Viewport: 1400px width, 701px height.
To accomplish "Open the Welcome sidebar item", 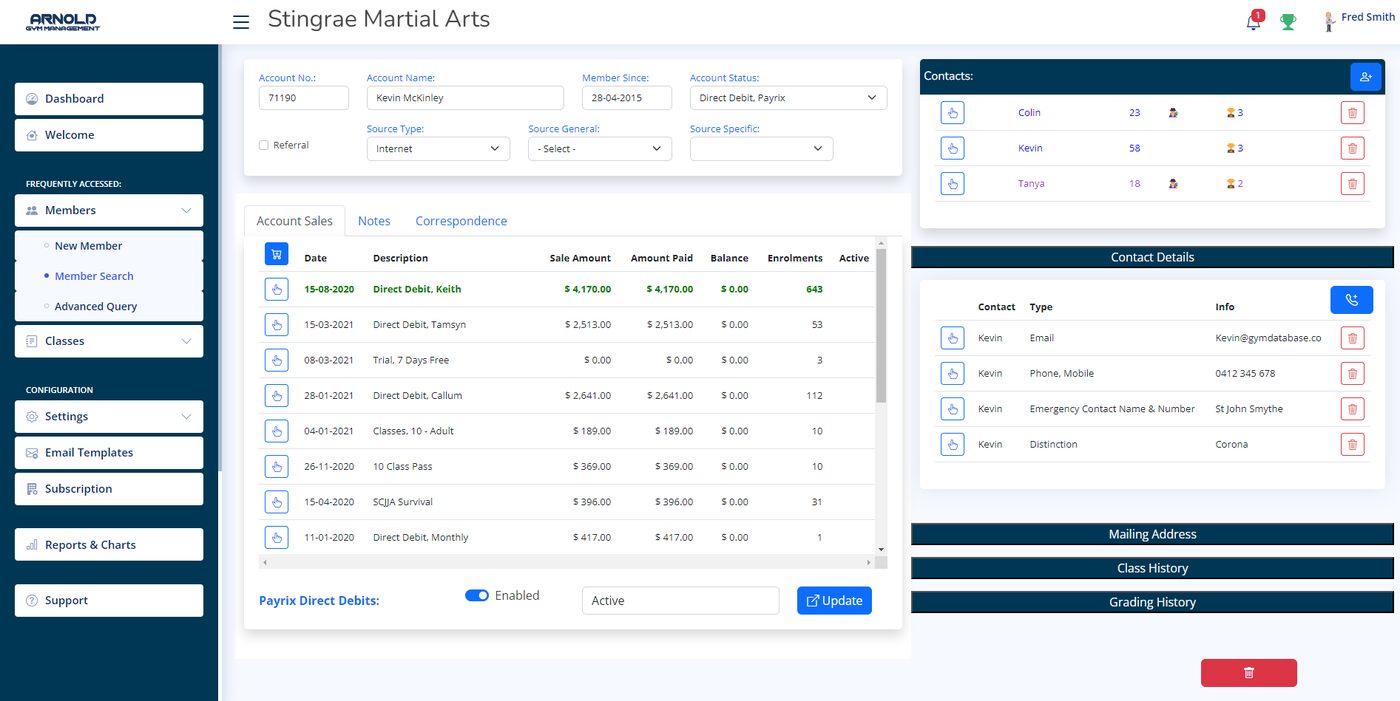I will pos(109,135).
